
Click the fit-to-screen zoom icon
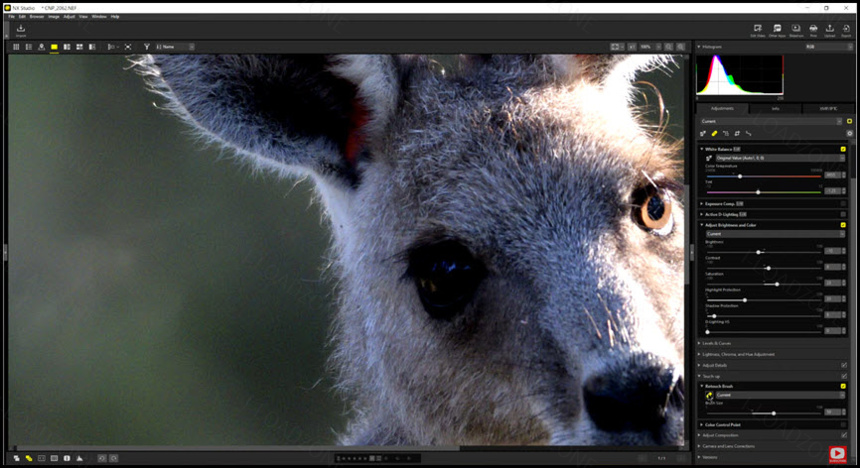[615, 47]
